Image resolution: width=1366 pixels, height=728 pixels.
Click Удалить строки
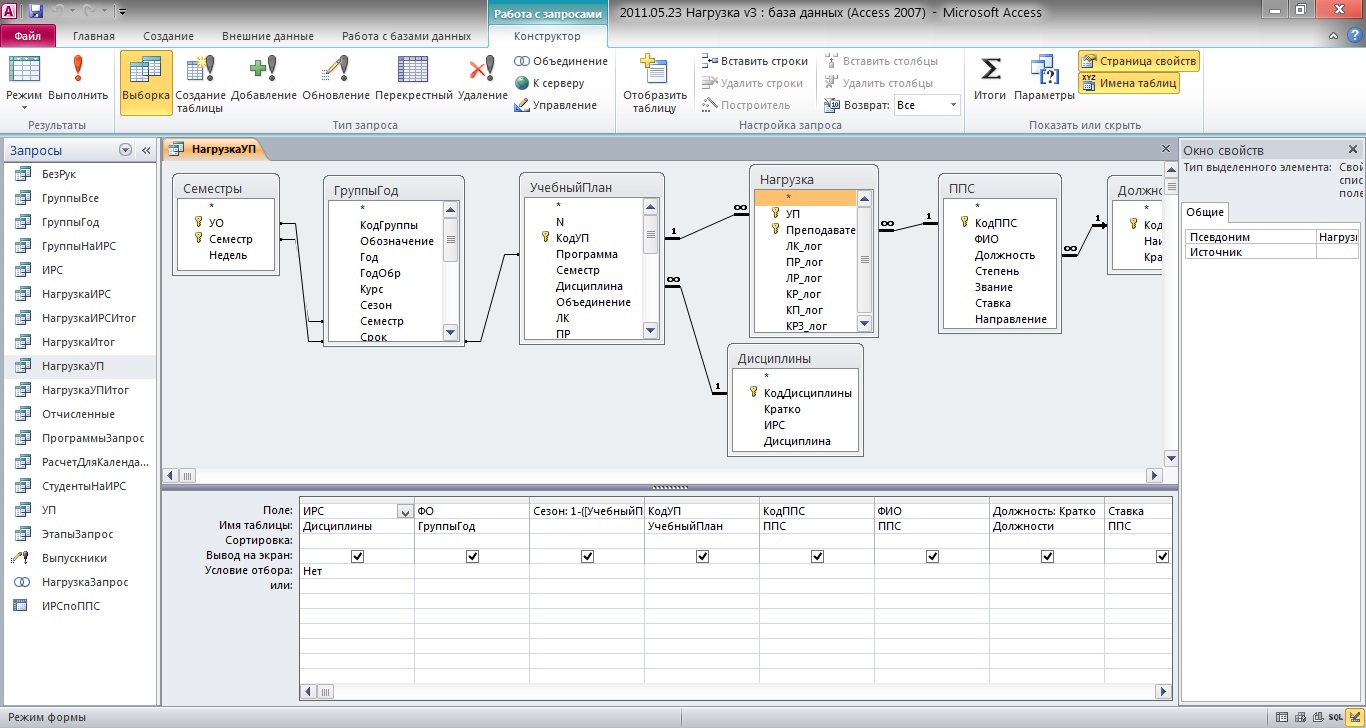pos(752,83)
